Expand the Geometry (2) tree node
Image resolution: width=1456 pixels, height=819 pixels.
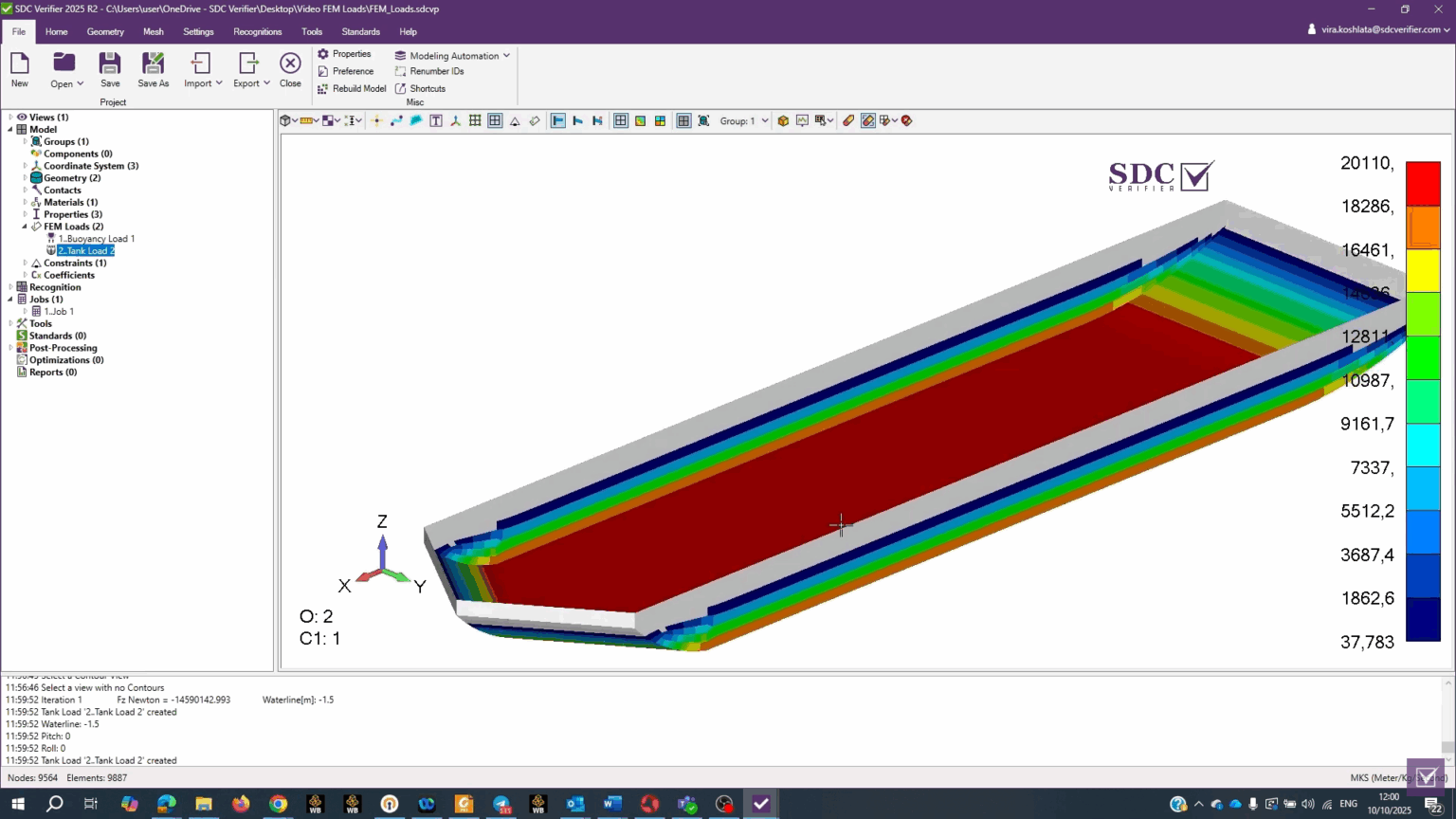[25, 178]
